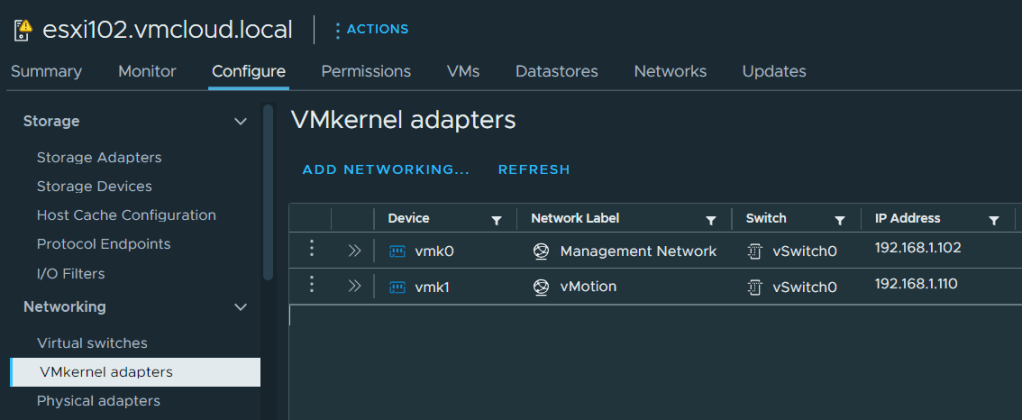Switch to the Monitor tab
This screenshot has width=1022, height=420.
pyautogui.click(x=147, y=71)
